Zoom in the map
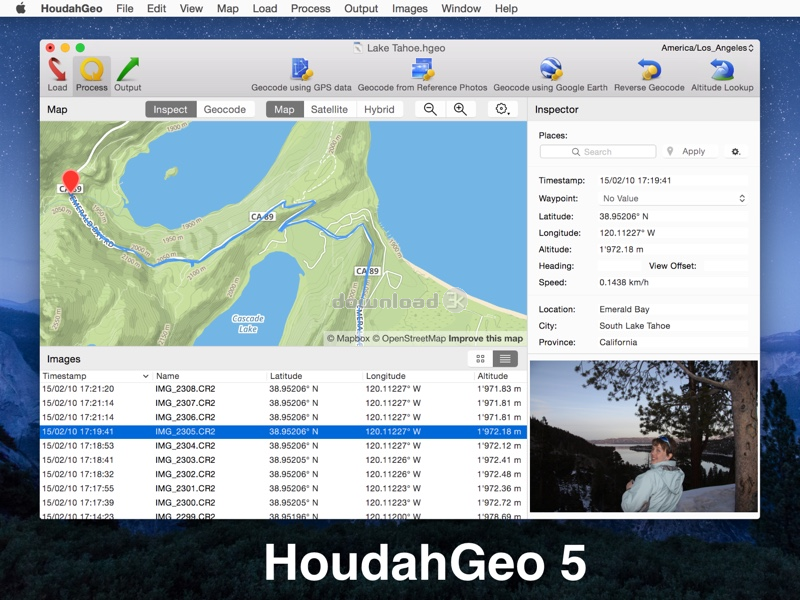The image size is (800, 600). [x=460, y=109]
